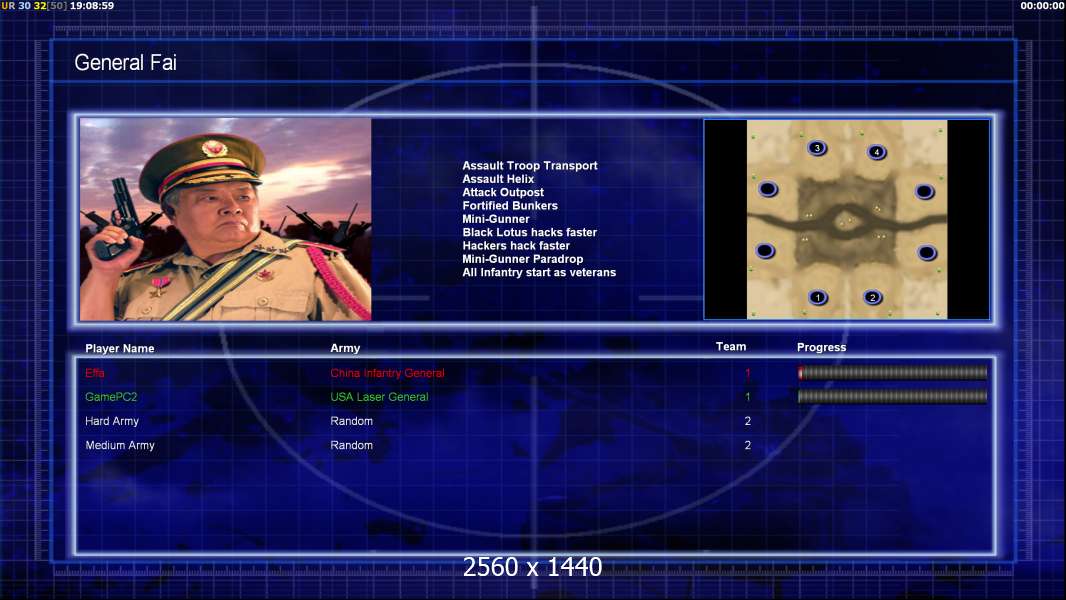This screenshot has width=1066, height=600.
Task: Select the GamePC2 player name
Action: coord(111,397)
